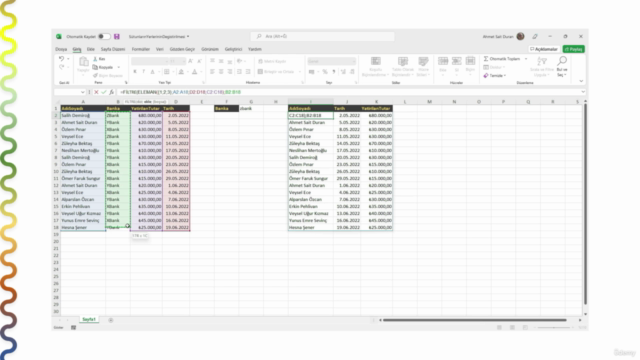Click the Birleştir ve Ortala button

pyautogui.click(x=276, y=72)
